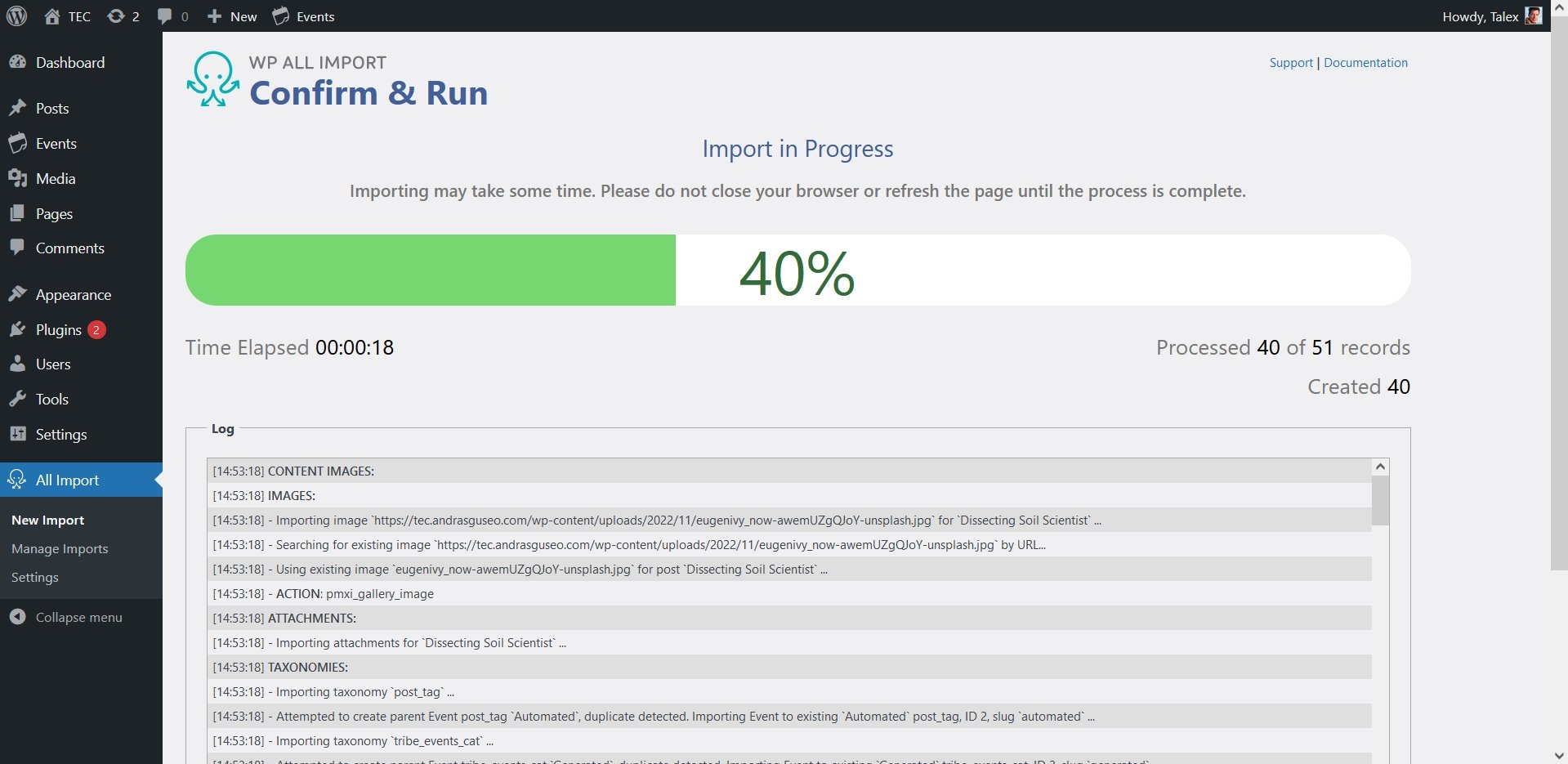Open Events in the top admin bar

pos(304,16)
